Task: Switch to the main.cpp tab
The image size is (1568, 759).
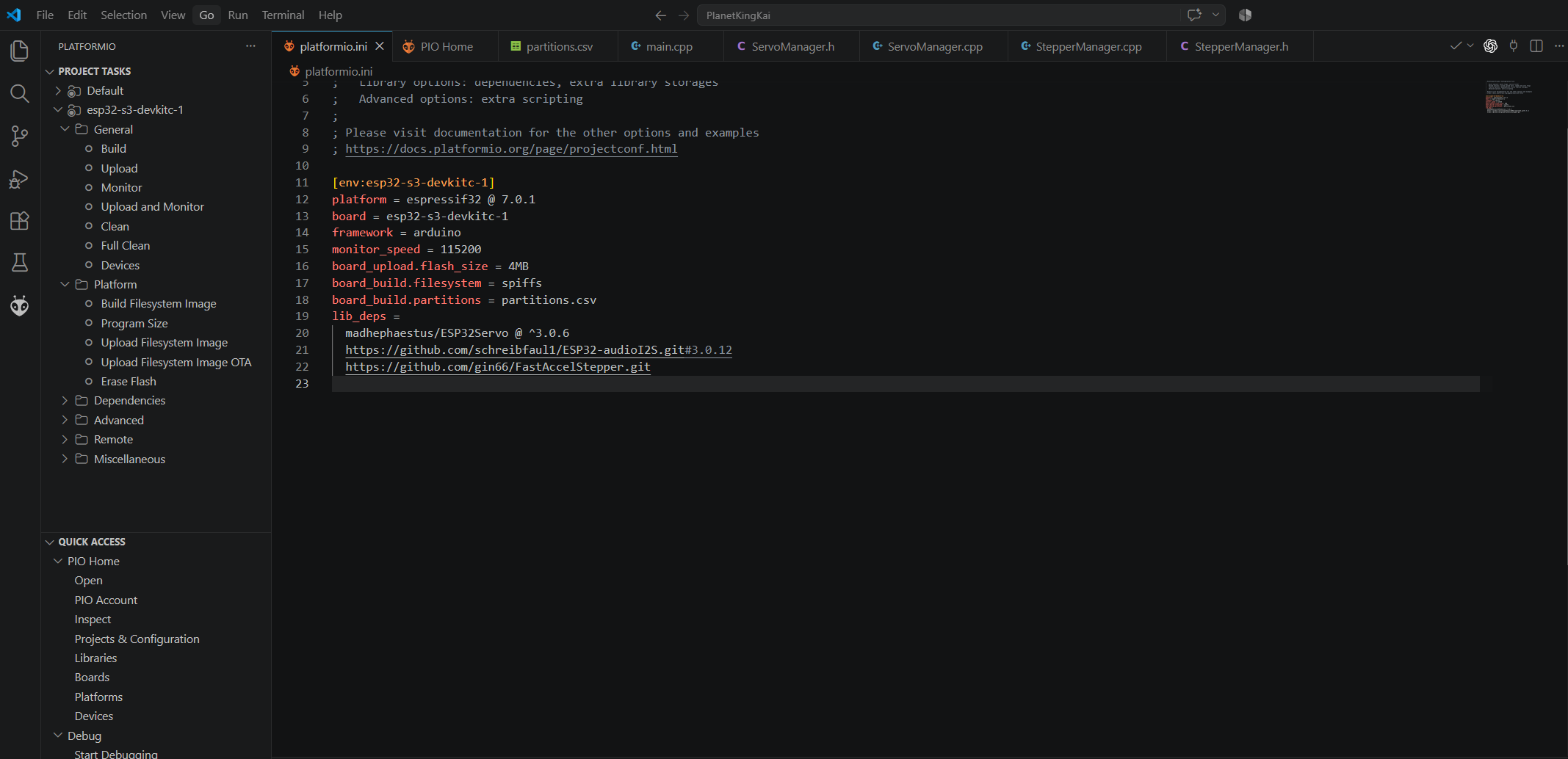Action: (x=669, y=46)
